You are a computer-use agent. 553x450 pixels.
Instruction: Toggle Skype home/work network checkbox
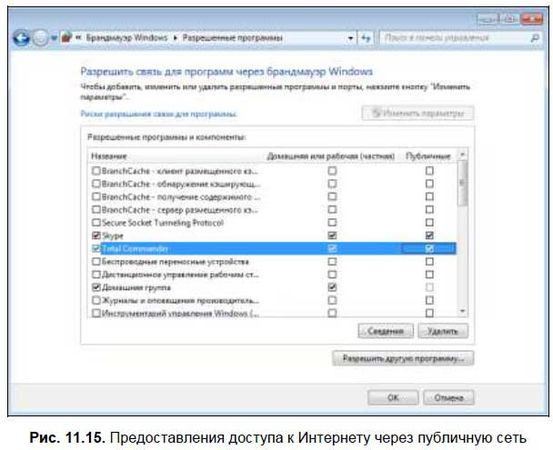[x=332, y=235]
